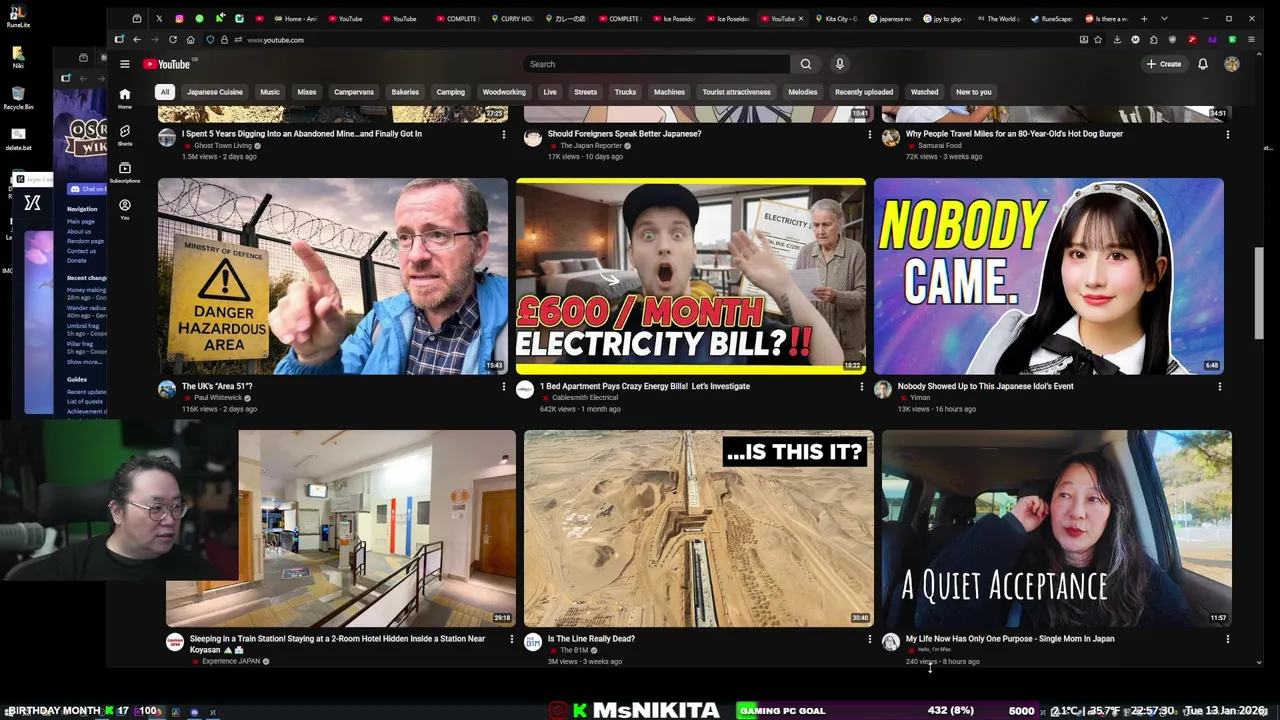Image resolution: width=1280 pixels, height=720 pixels.
Task: Select the Japanese Cuisine chip
Action: point(215,92)
